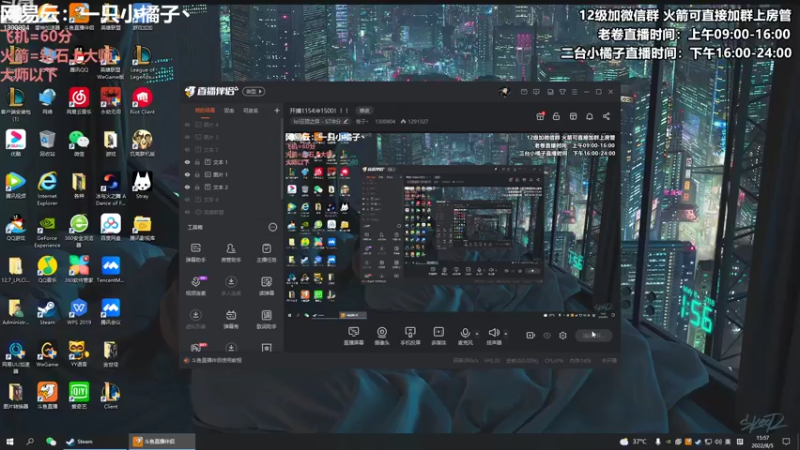The image size is (800, 450).
Task: Open the gift box icon with red badge
Action: (x=540, y=116)
